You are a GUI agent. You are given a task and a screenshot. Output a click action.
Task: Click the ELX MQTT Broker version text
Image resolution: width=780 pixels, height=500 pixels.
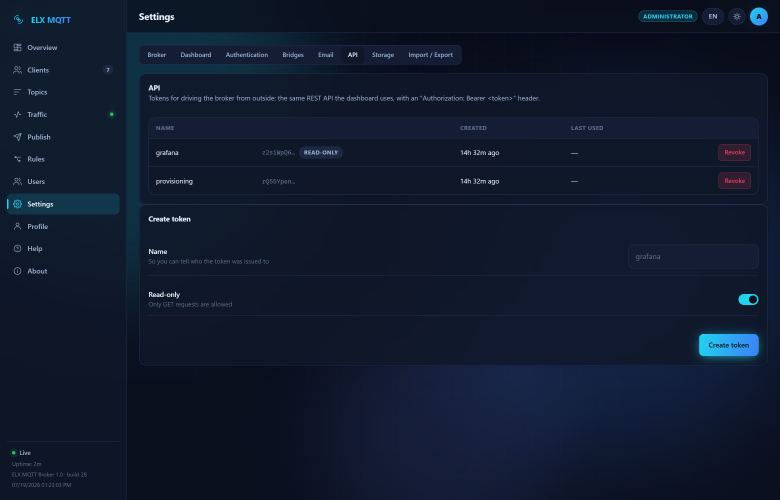[49, 475]
